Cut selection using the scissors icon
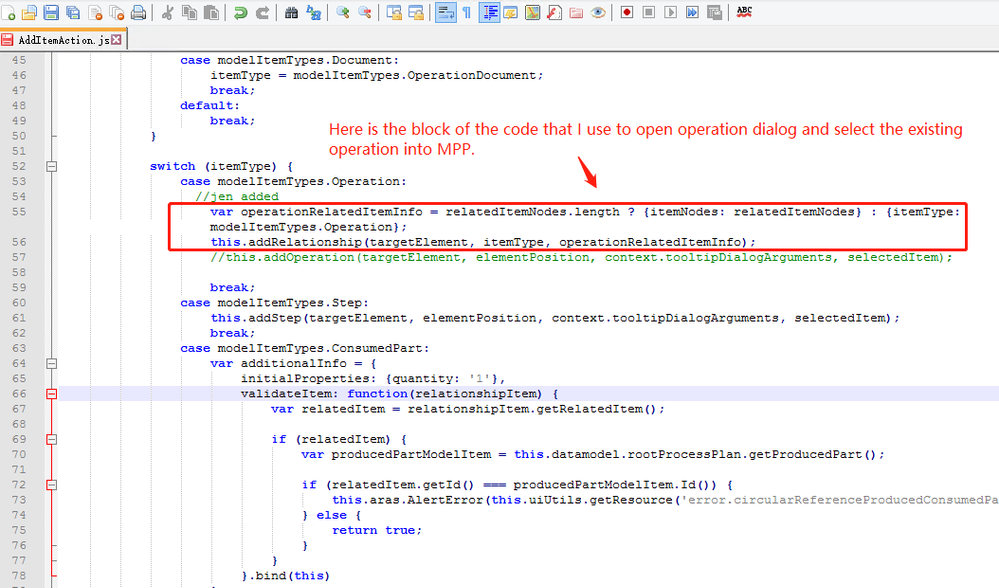 tap(167, 13)
